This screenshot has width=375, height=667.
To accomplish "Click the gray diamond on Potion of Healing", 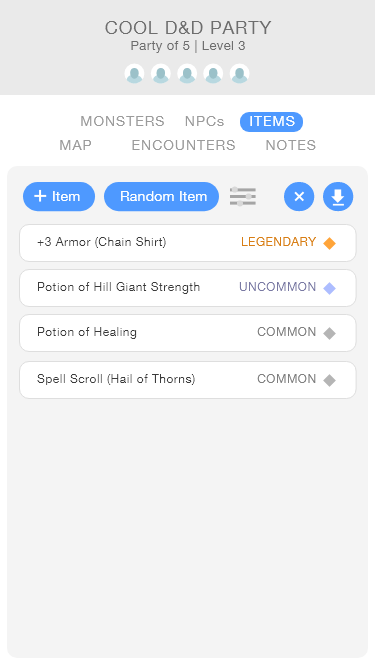I will pos(330,334).
